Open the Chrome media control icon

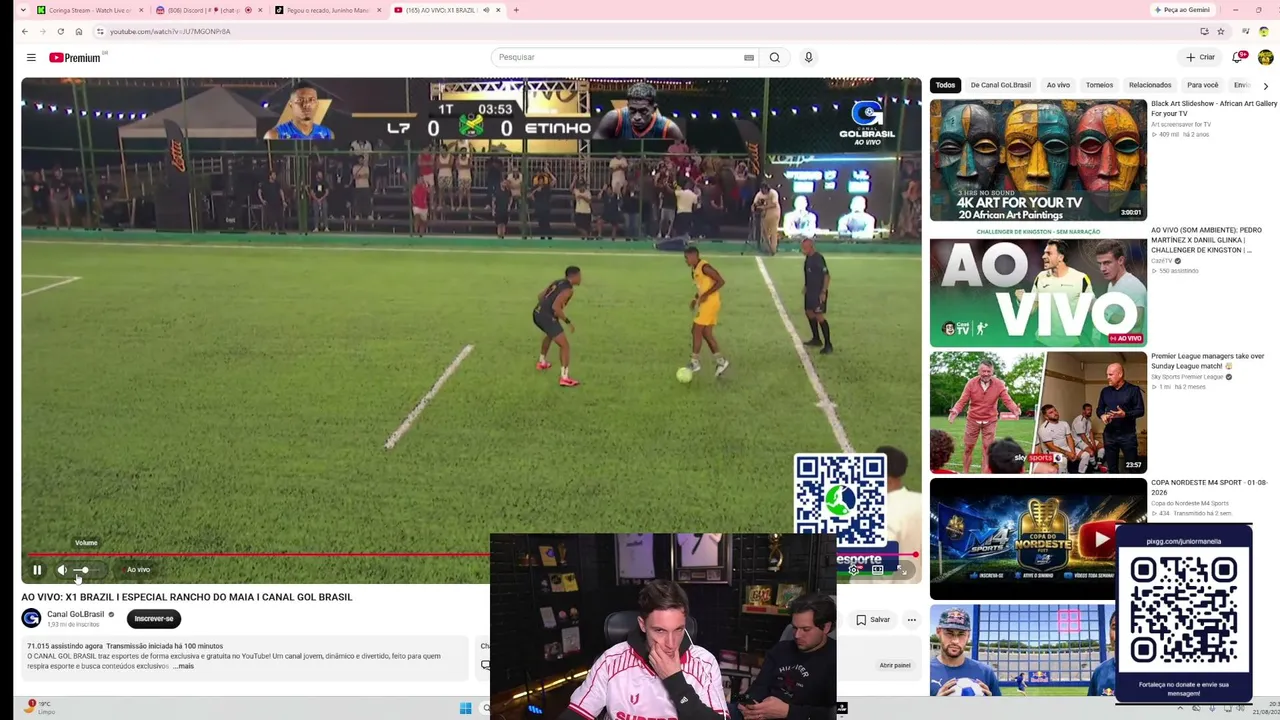coord(1245,32)
